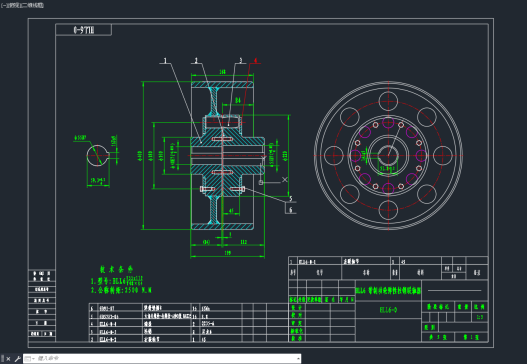Select green HLL6-0 drawing number in title block
527x364 pixels.
[x=389, y=310]
